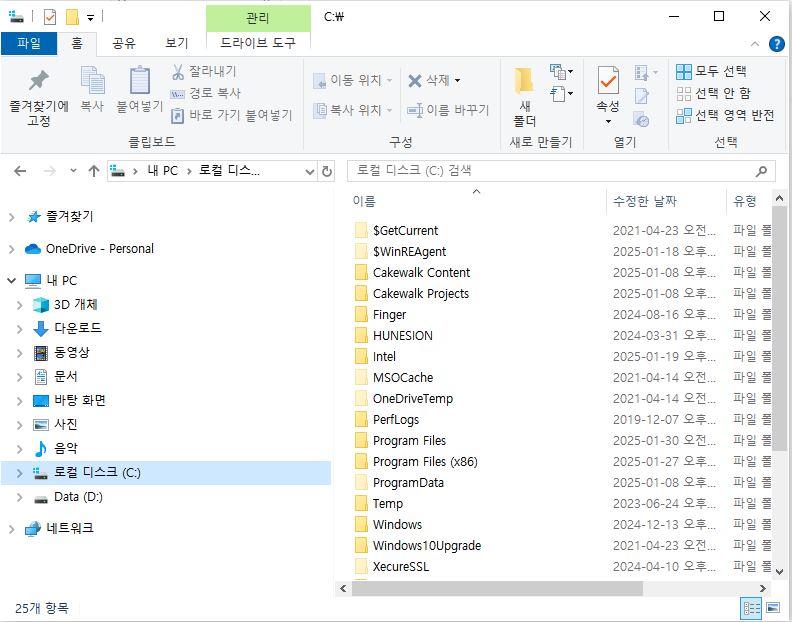Select 로컬 디스크 (C:) in tree
This screenshot has width=792, height=622.
[166, 473]
